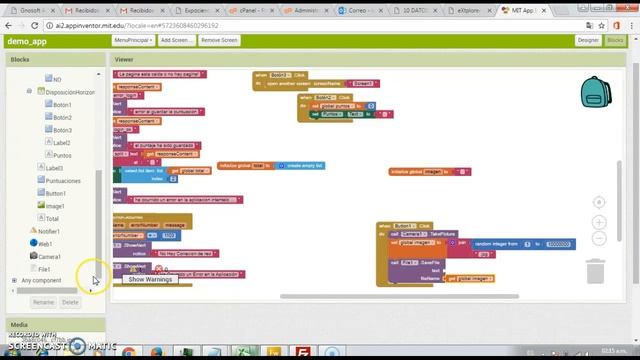640x360 pixels.
Task: Toggle the warning triangle indicator
Action: [133, 269]
